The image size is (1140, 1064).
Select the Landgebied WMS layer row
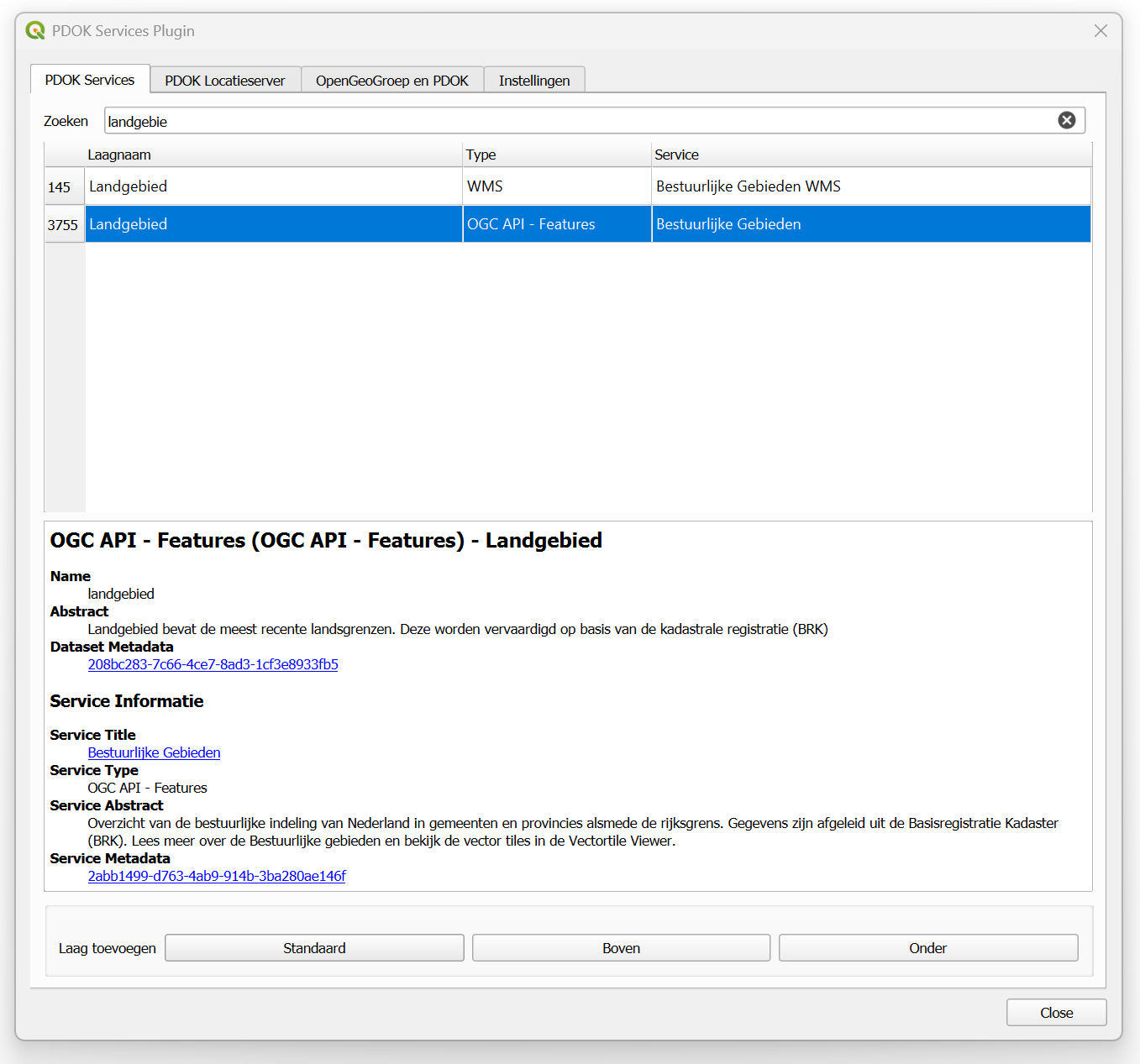pyautogui.click(x=273, y=186)
